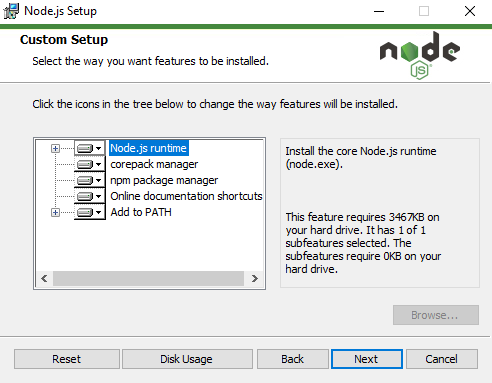Open the corepack manager feature drive icon
The image size is (492, 383).
[89, 164]
